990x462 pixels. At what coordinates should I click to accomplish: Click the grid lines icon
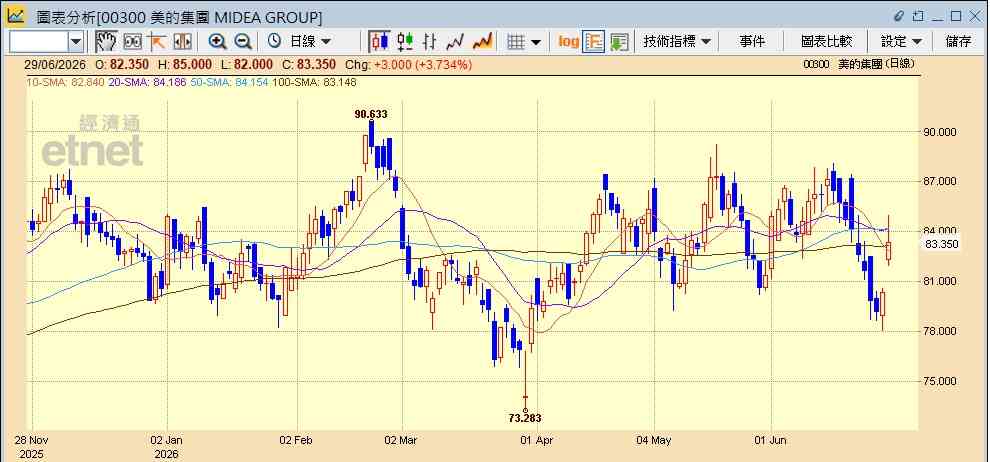[516, 42]
